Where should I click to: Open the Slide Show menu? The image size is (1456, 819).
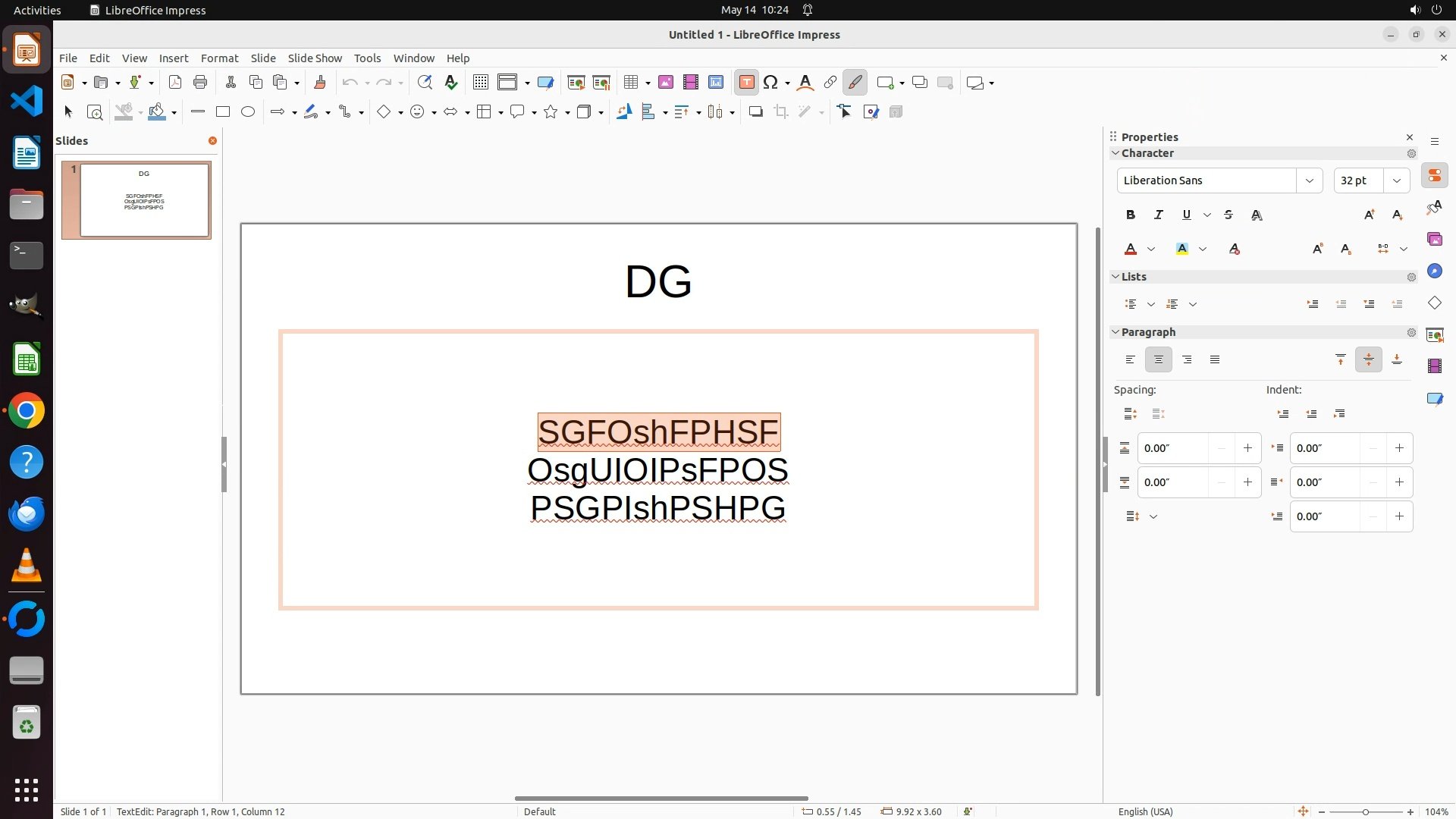315,58
